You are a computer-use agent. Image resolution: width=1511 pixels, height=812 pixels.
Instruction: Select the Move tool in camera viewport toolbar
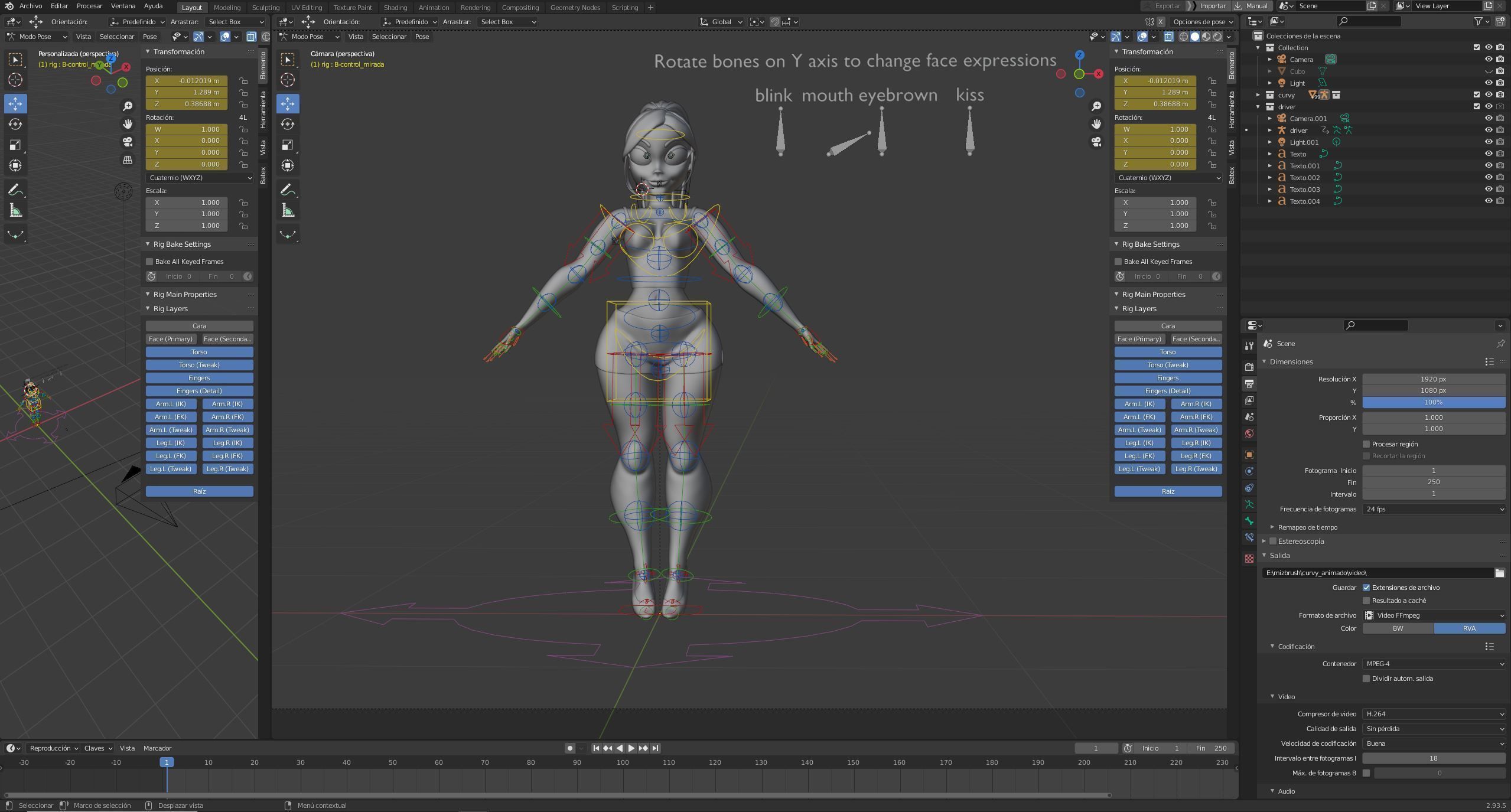point(288,103)
